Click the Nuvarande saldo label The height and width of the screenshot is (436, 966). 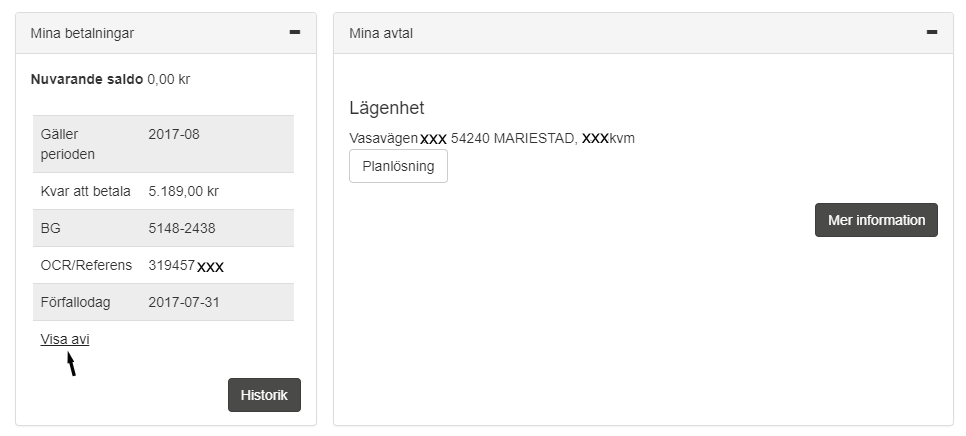[87, 79]
